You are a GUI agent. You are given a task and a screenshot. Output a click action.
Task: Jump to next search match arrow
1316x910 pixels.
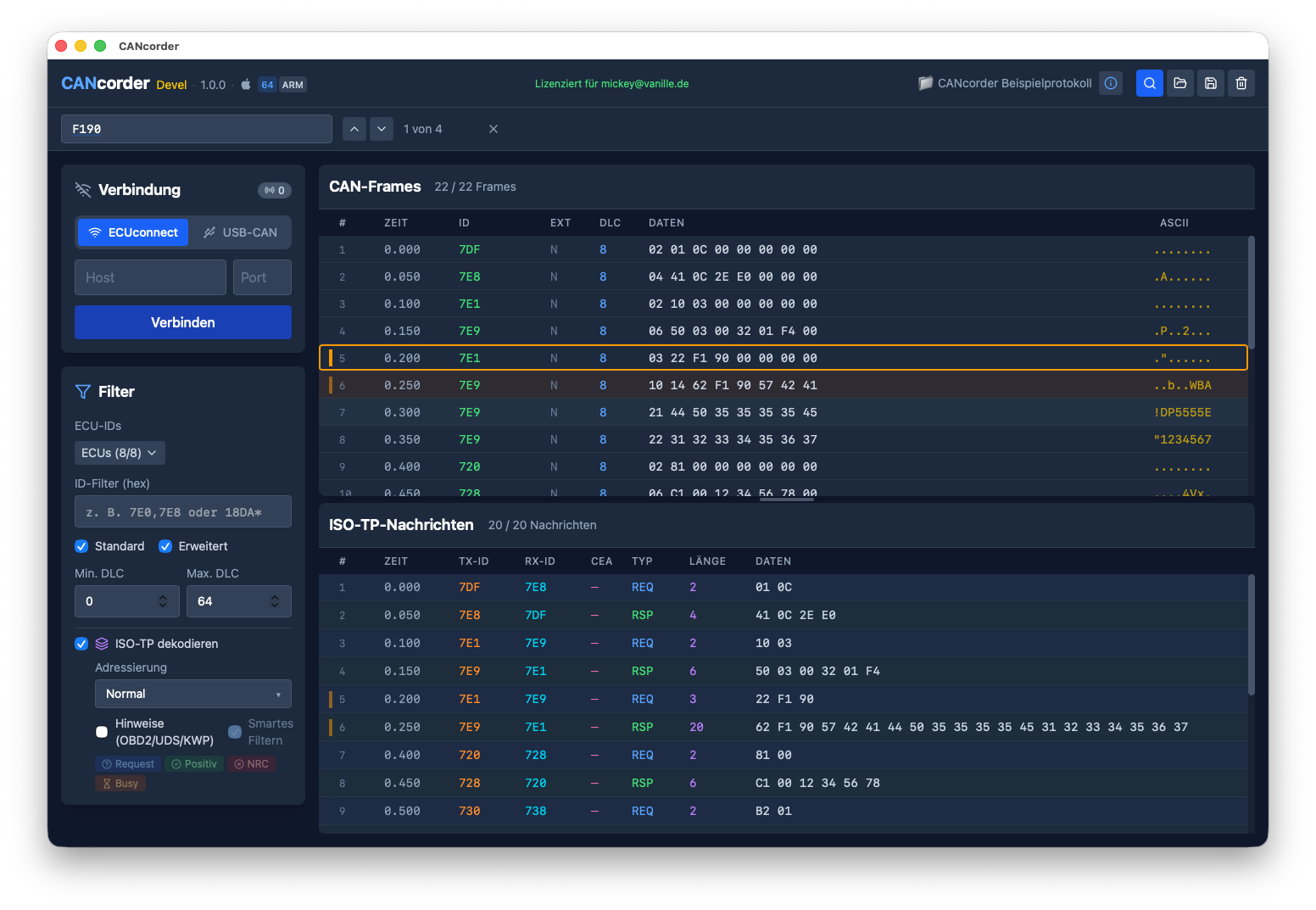(382, 129)
